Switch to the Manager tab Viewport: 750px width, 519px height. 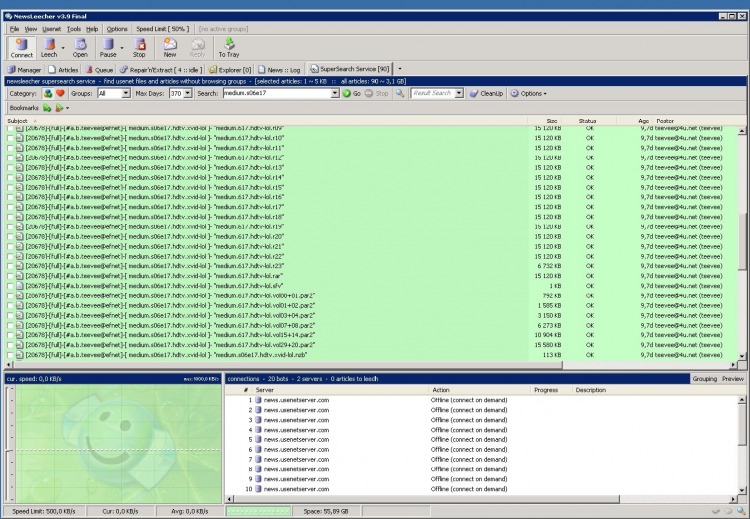pyautogui.click(x=24, y=69)
